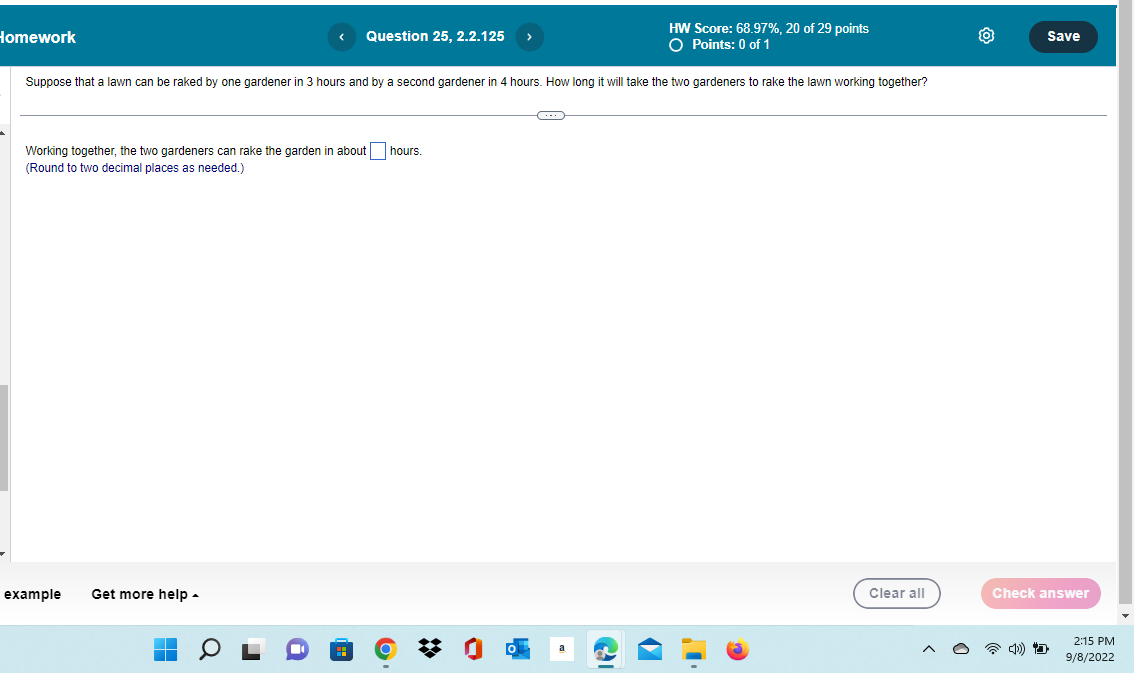
Task: Open the homework settings gear
Action: point(986,35)
